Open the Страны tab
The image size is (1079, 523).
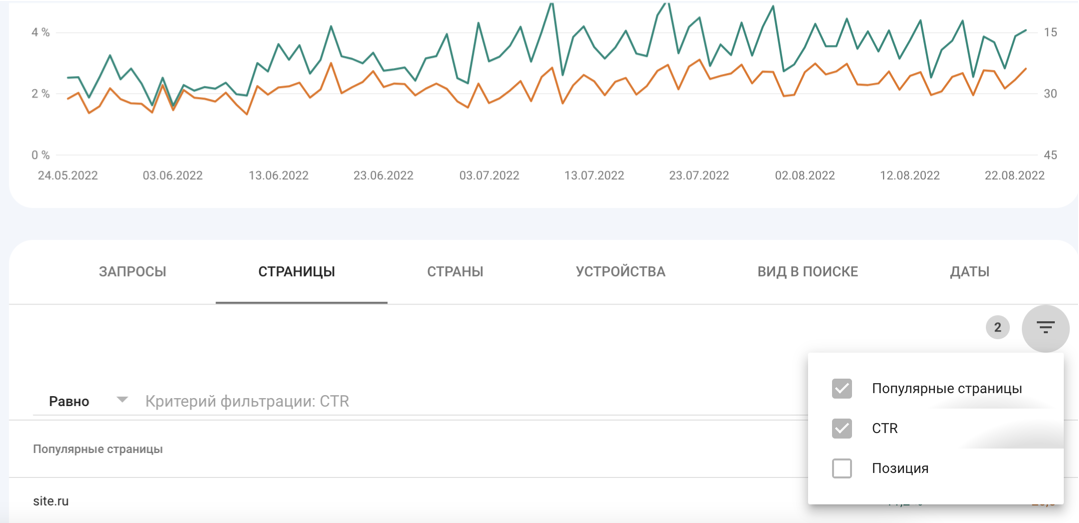(x=455, y=271)
